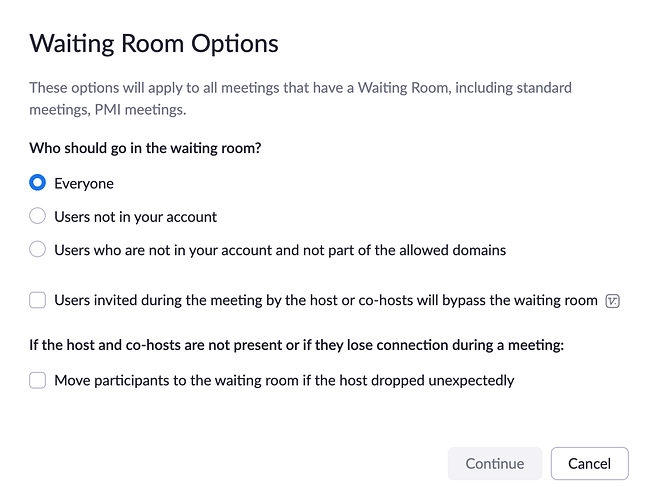Enable invited users bypass waiting room checkbox

[x=38, y=299]
